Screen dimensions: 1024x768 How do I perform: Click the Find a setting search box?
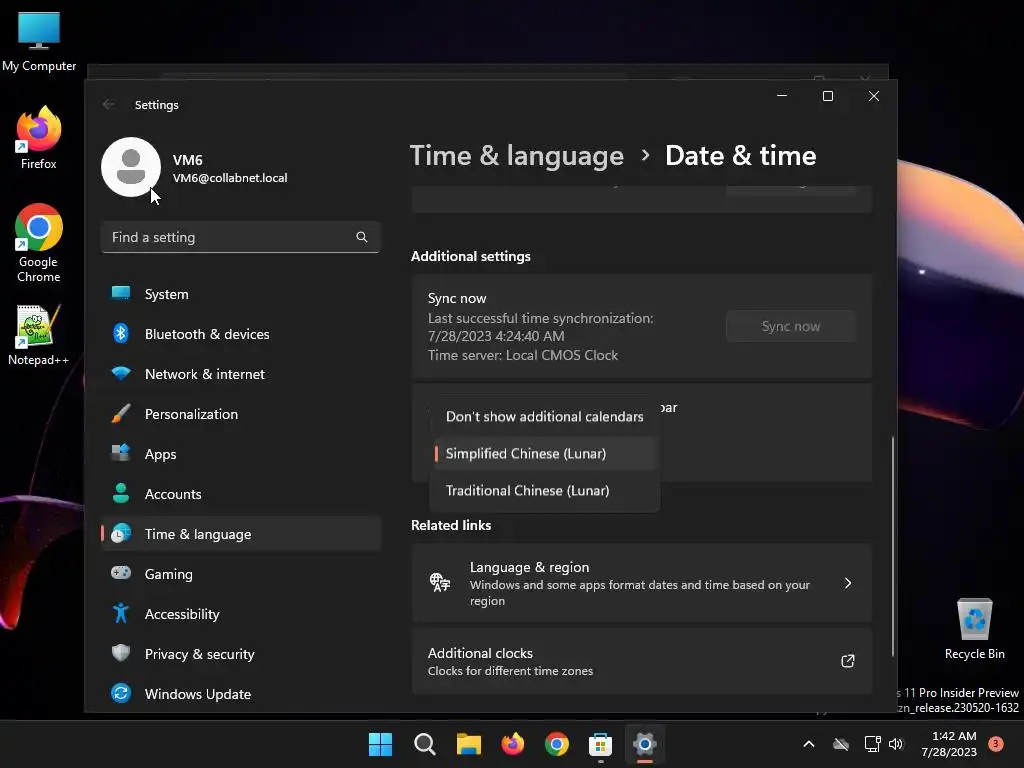(240, 237)
